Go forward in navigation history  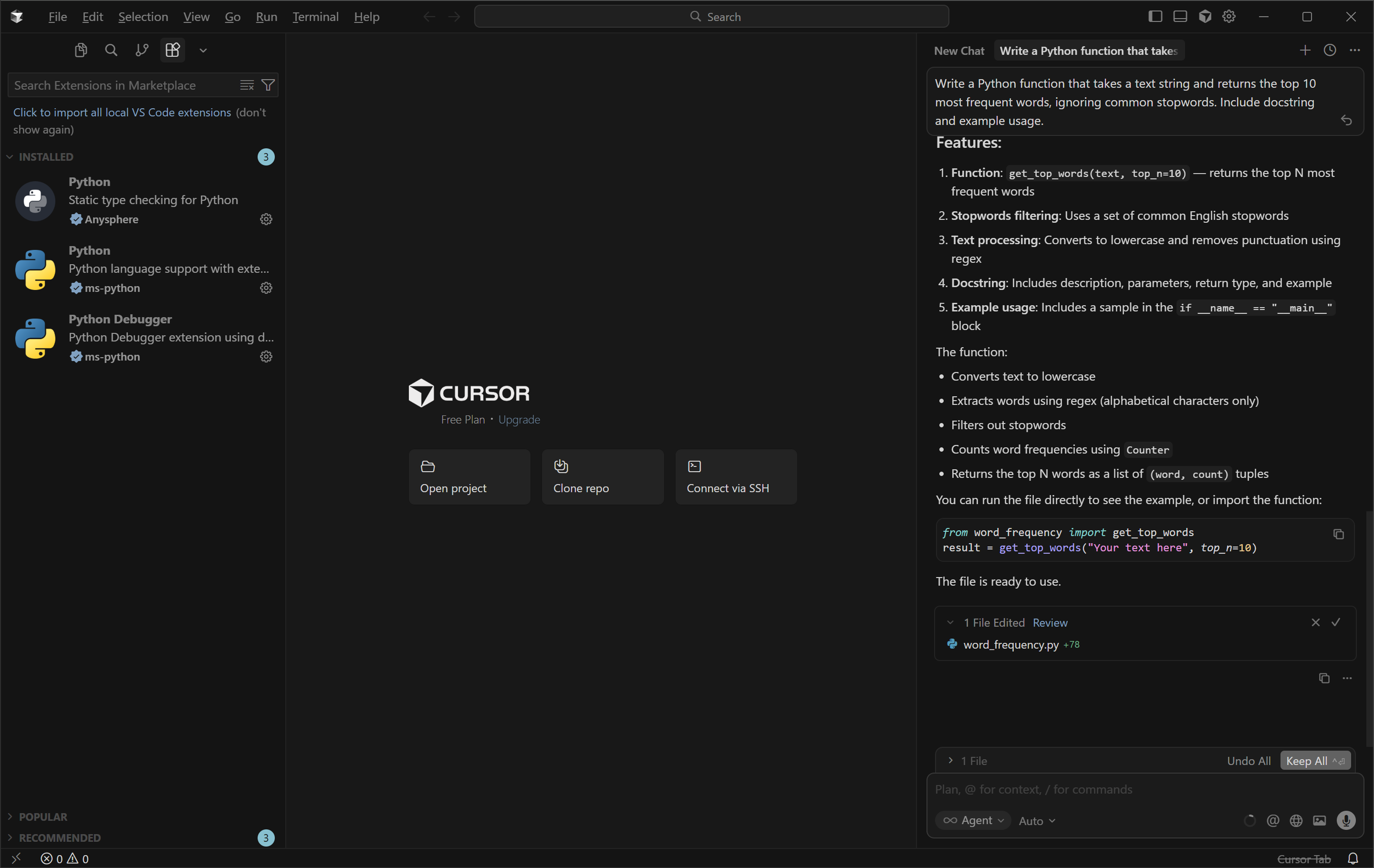(x=454, y=17)
